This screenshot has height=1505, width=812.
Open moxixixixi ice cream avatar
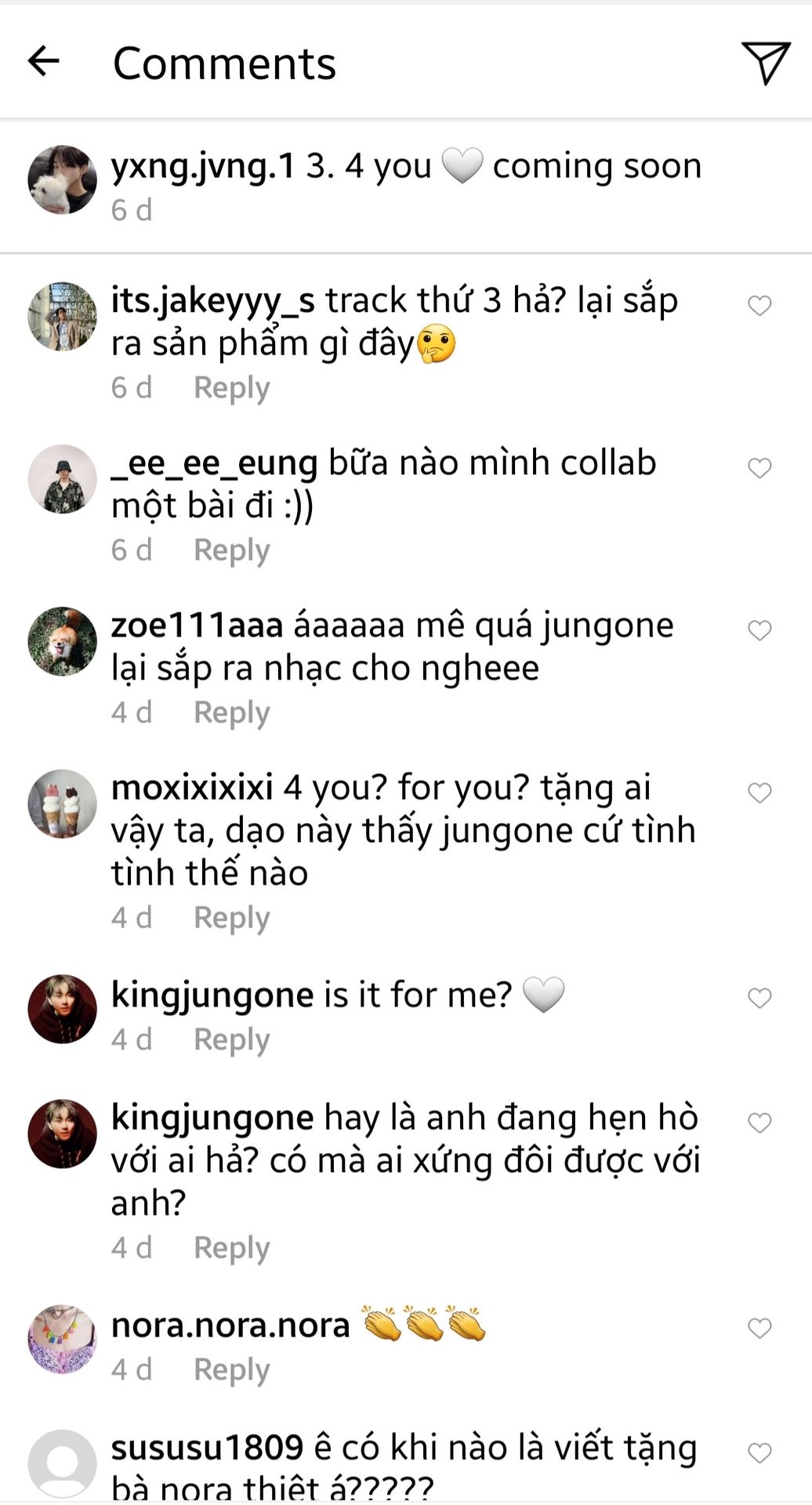(x=62, y=803)
